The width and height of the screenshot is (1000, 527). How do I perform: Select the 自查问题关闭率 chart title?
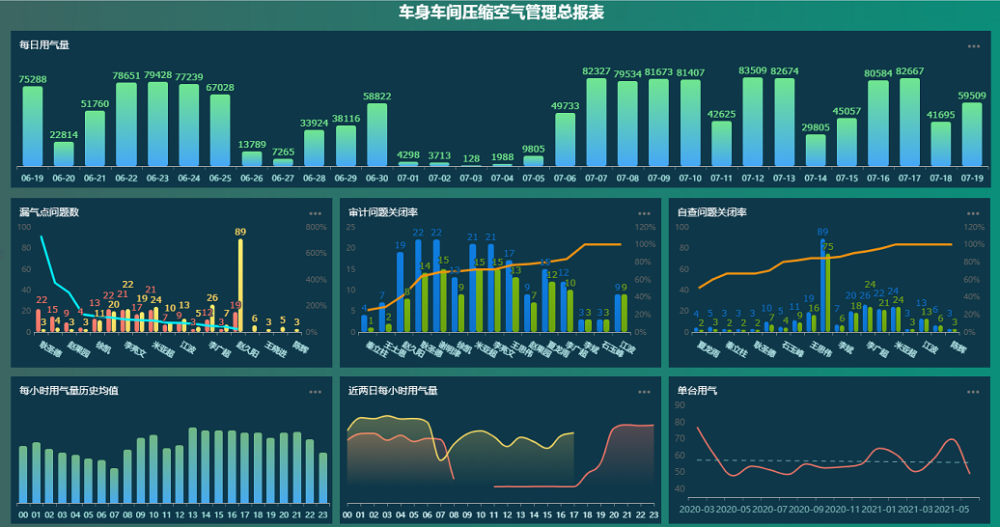coord(712,212)
